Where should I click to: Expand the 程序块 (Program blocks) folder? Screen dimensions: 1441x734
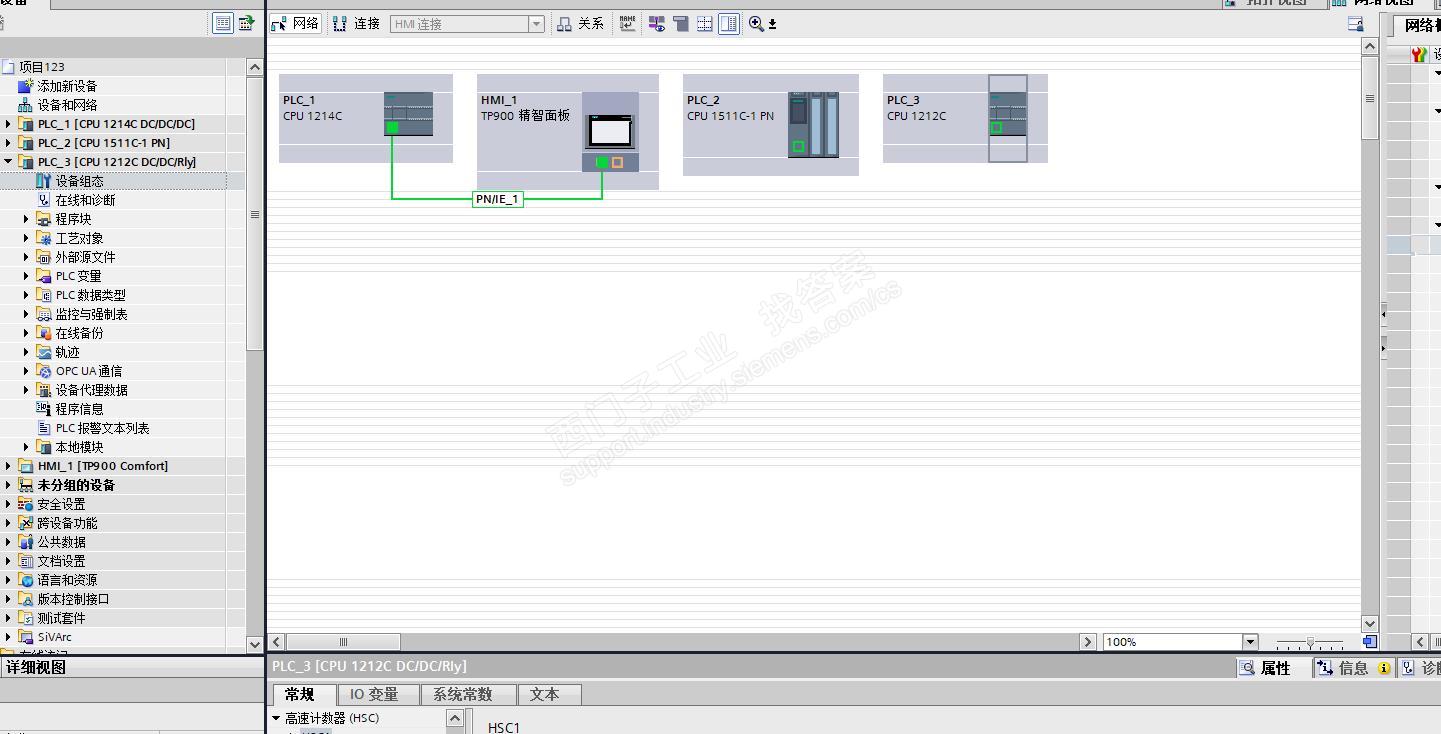(27, 219)
